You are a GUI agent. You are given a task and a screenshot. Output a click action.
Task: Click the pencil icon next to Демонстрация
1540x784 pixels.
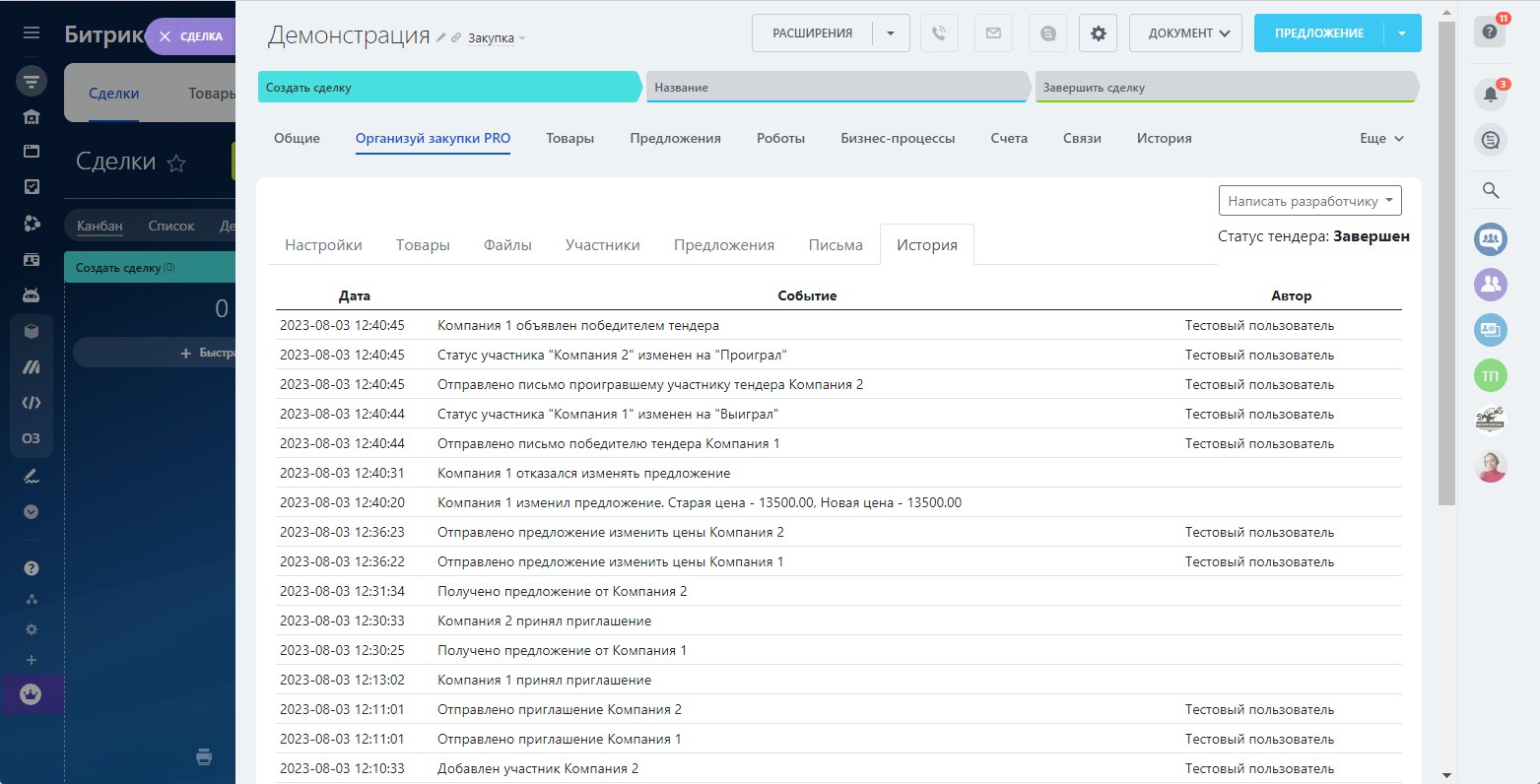(x=441, y=38)
